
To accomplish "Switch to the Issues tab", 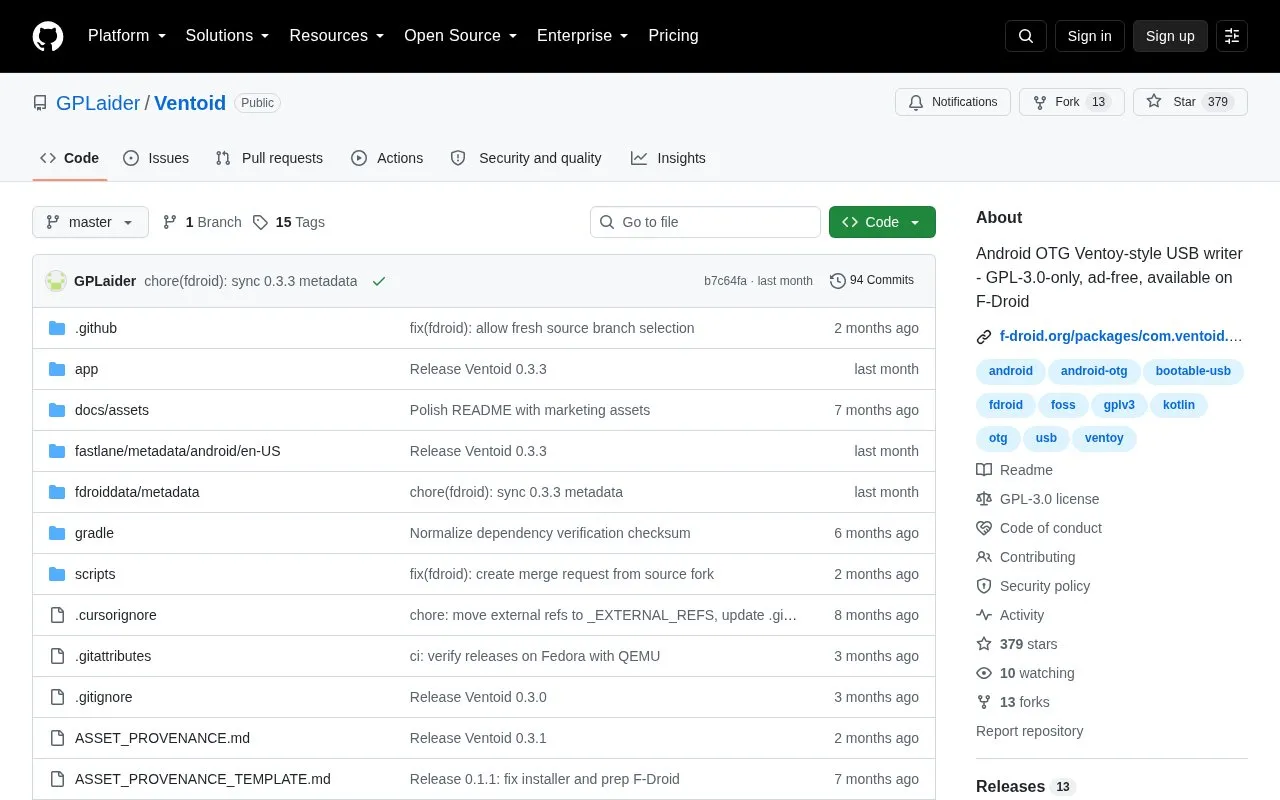I will tap(156, 158).
